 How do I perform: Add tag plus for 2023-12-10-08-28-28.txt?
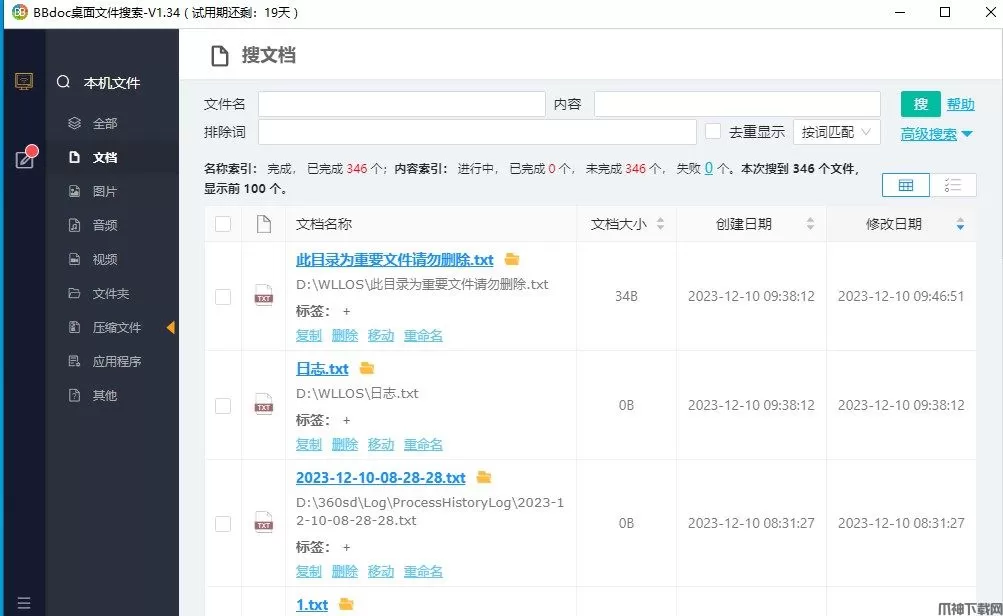pyautogui.click(x=346, y=548)
